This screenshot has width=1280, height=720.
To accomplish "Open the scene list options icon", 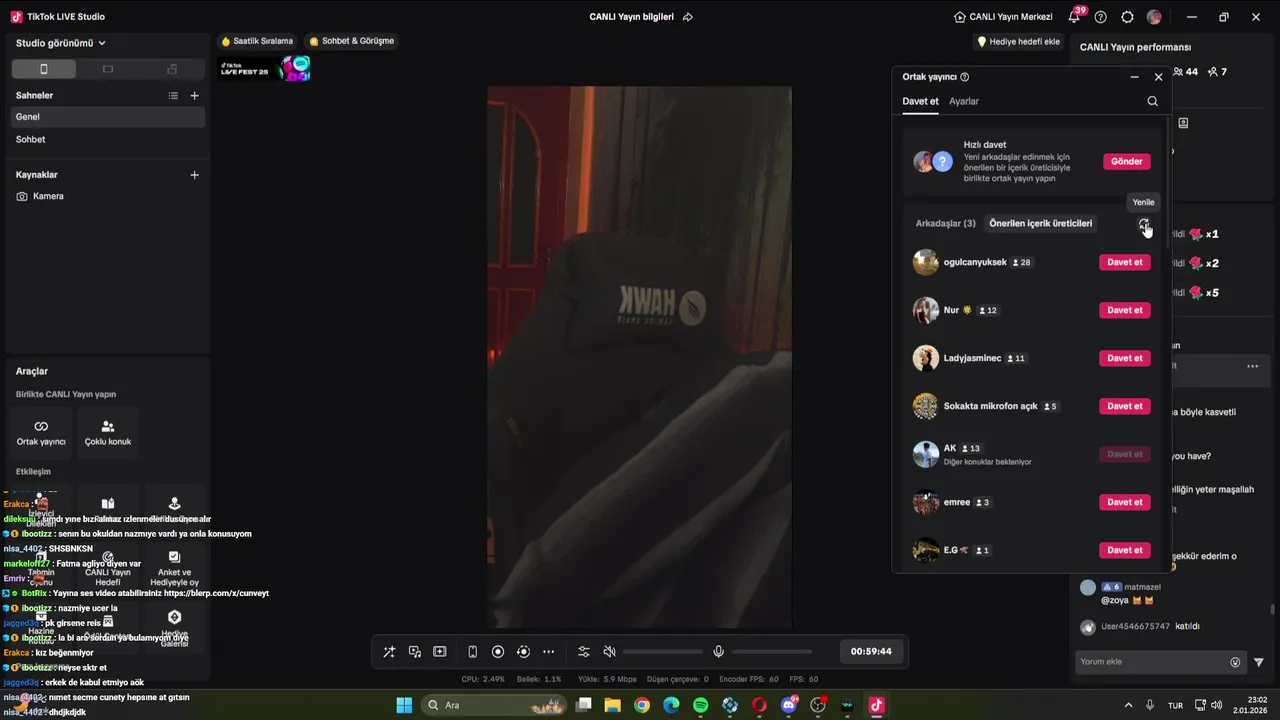I will (x=173, y=96).
